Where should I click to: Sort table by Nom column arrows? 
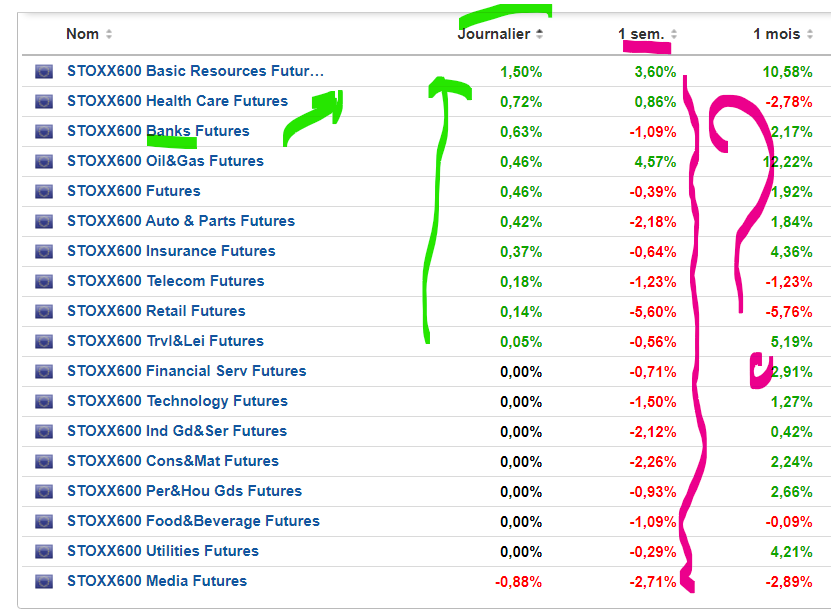click(109, 34)
